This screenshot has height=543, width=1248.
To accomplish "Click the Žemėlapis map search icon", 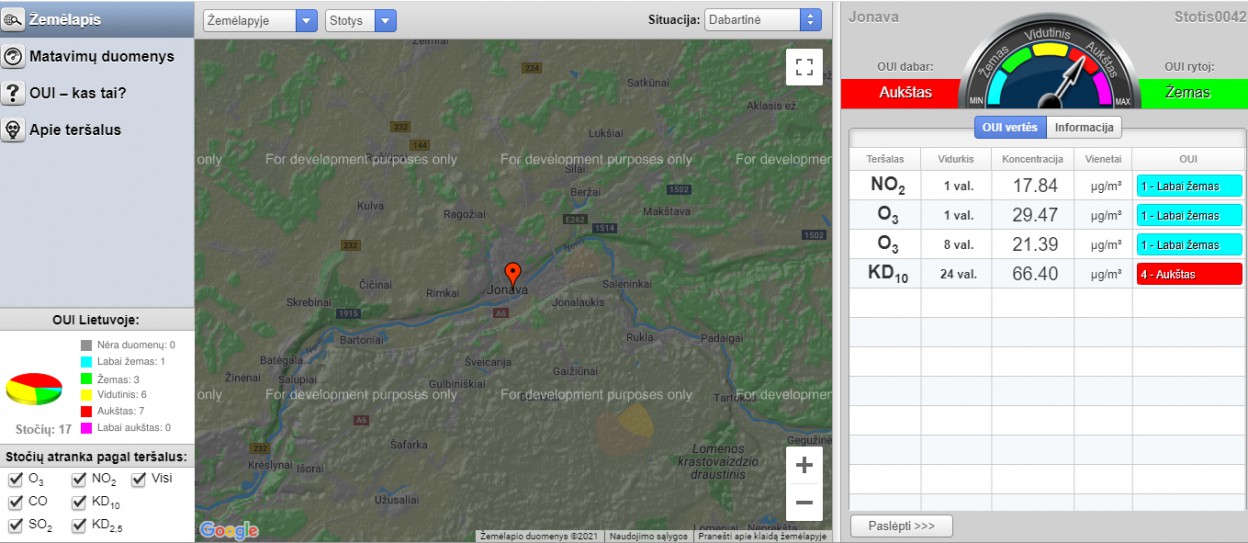I will (13, 20).
